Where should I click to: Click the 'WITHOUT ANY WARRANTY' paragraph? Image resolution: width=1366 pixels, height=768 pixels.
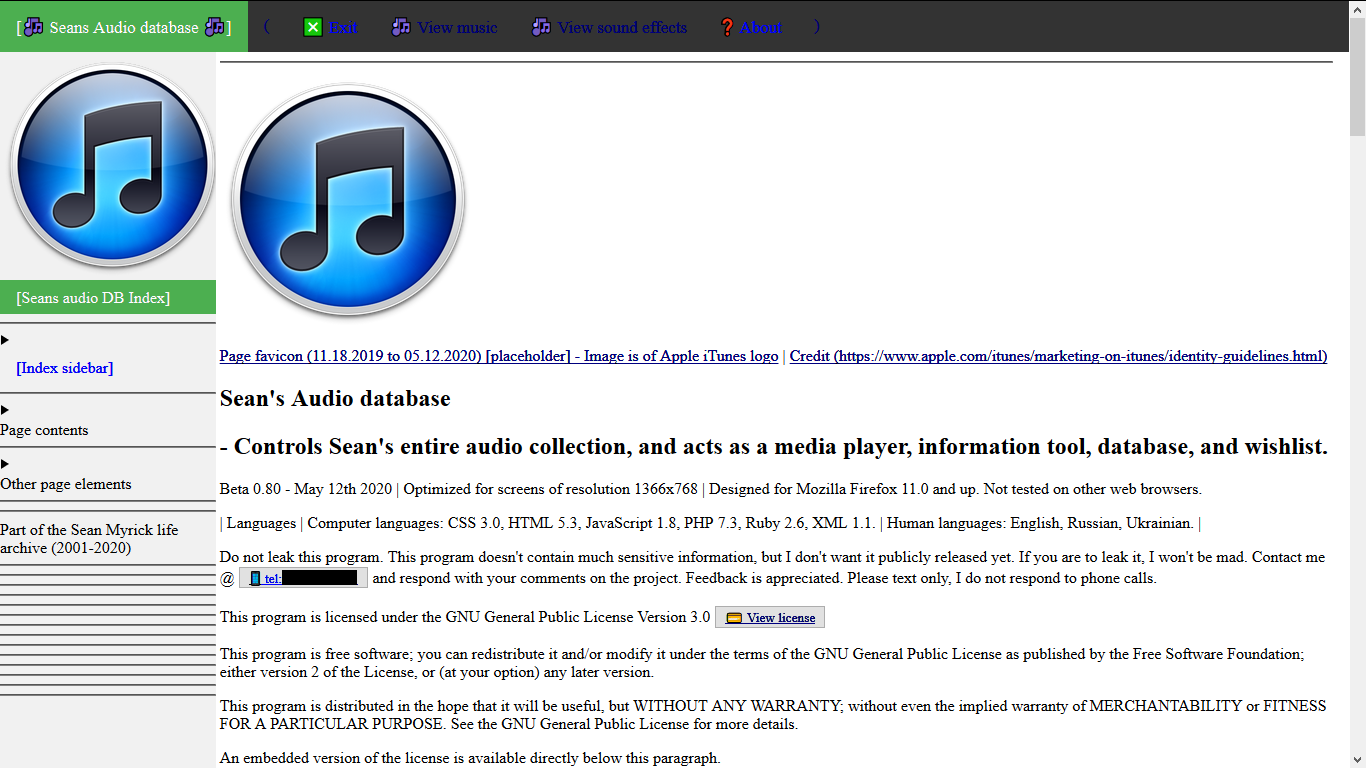(x=773, y=715)
